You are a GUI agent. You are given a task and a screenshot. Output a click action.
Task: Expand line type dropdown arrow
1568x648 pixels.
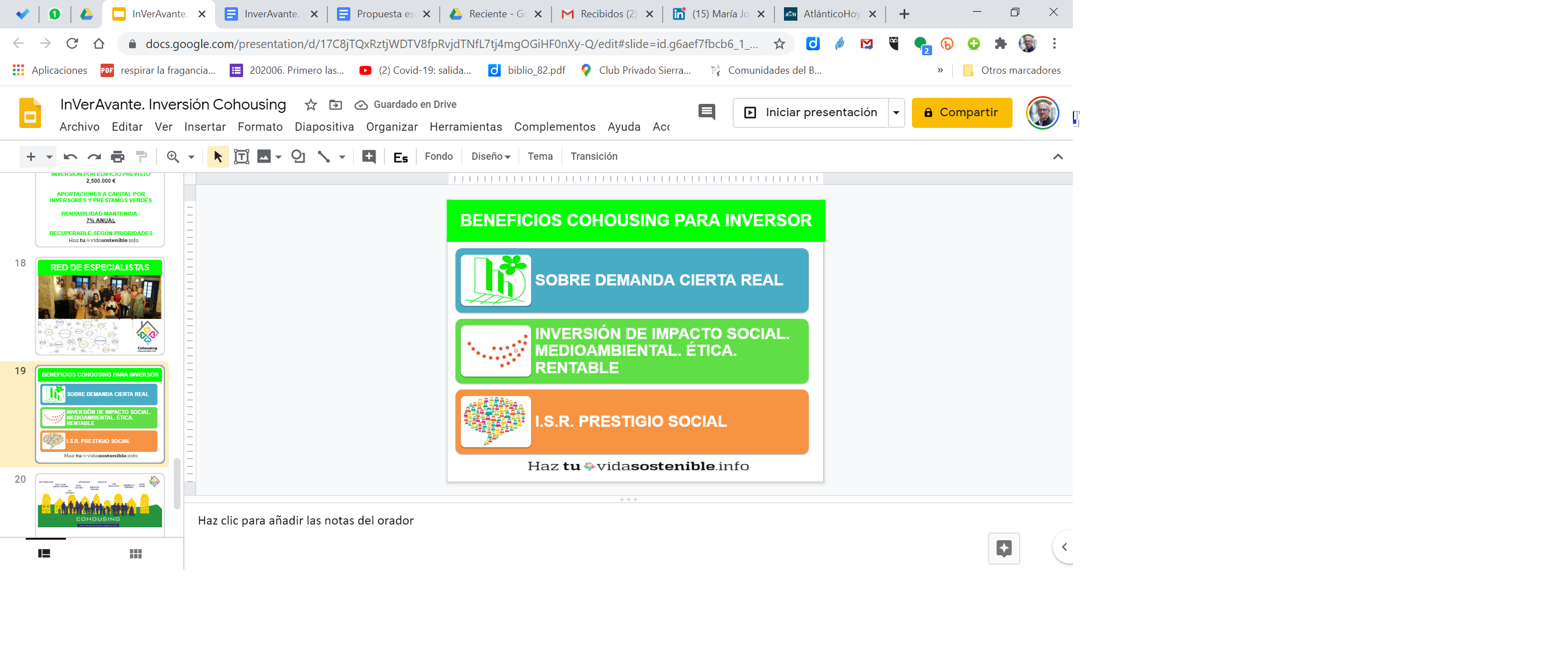tap(342, 157)
